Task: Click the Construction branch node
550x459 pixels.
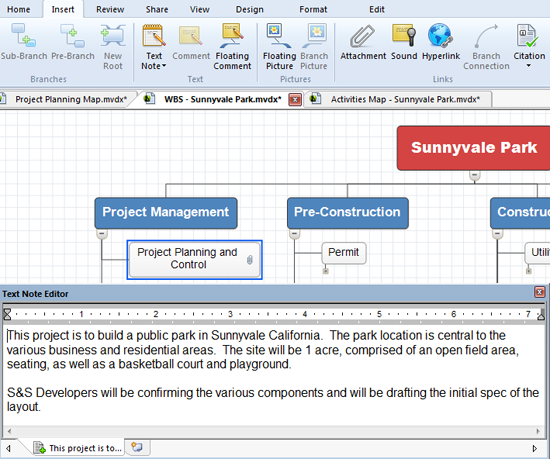Action: pyautogui.click(x=520, y=213)
